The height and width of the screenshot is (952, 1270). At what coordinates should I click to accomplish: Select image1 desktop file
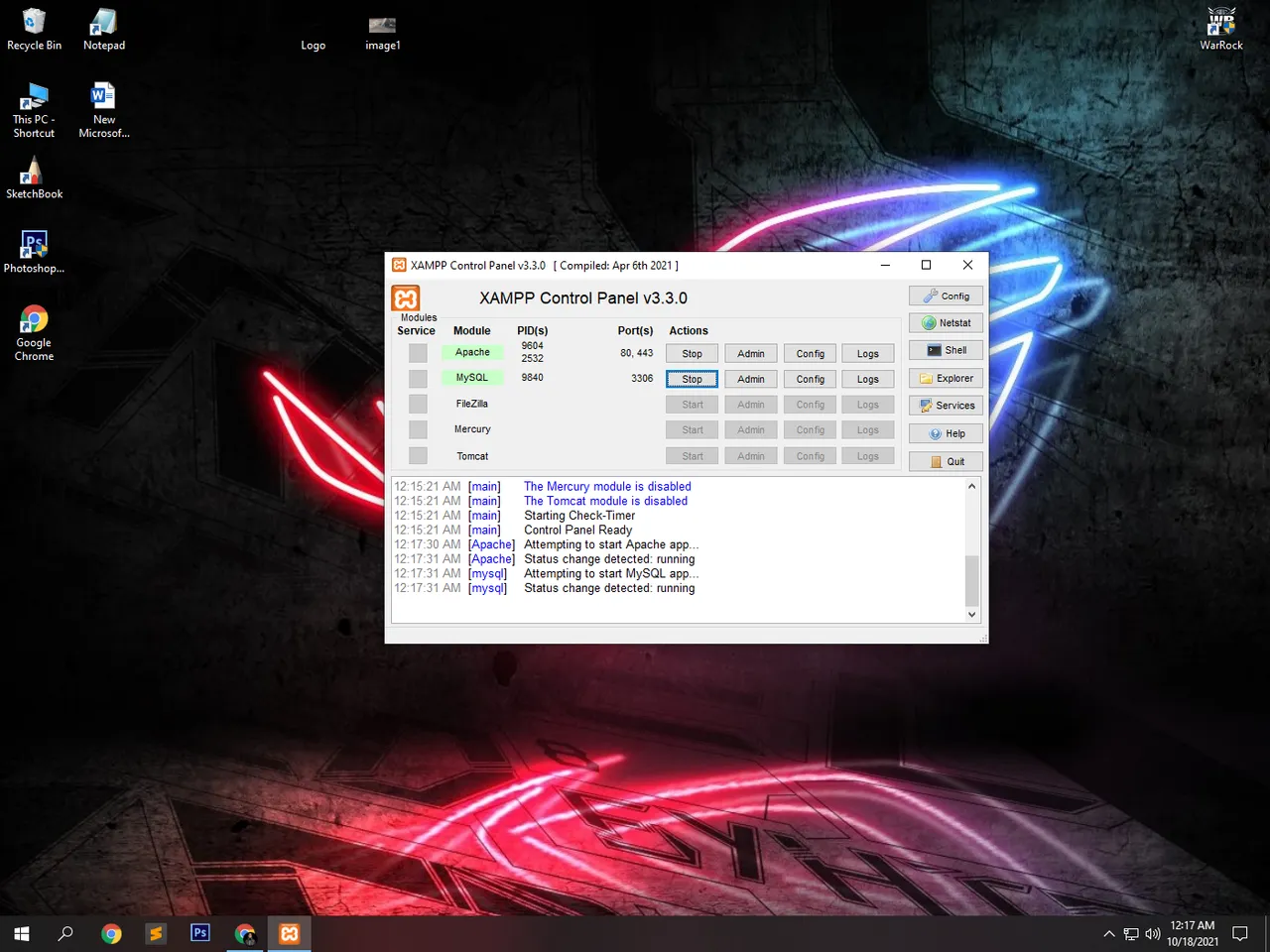[x=383, y=33]
